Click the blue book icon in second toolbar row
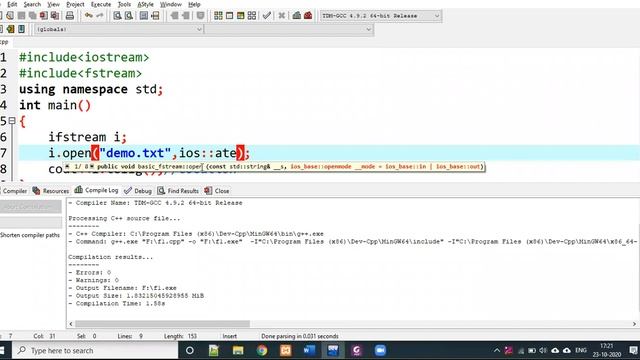The image size is (640, 360). [21, 29]
